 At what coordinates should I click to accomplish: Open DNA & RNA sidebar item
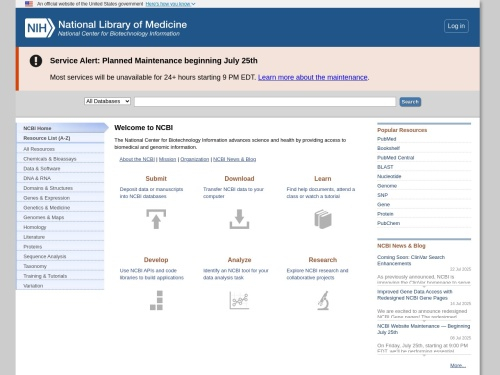[x=60, y=178]
